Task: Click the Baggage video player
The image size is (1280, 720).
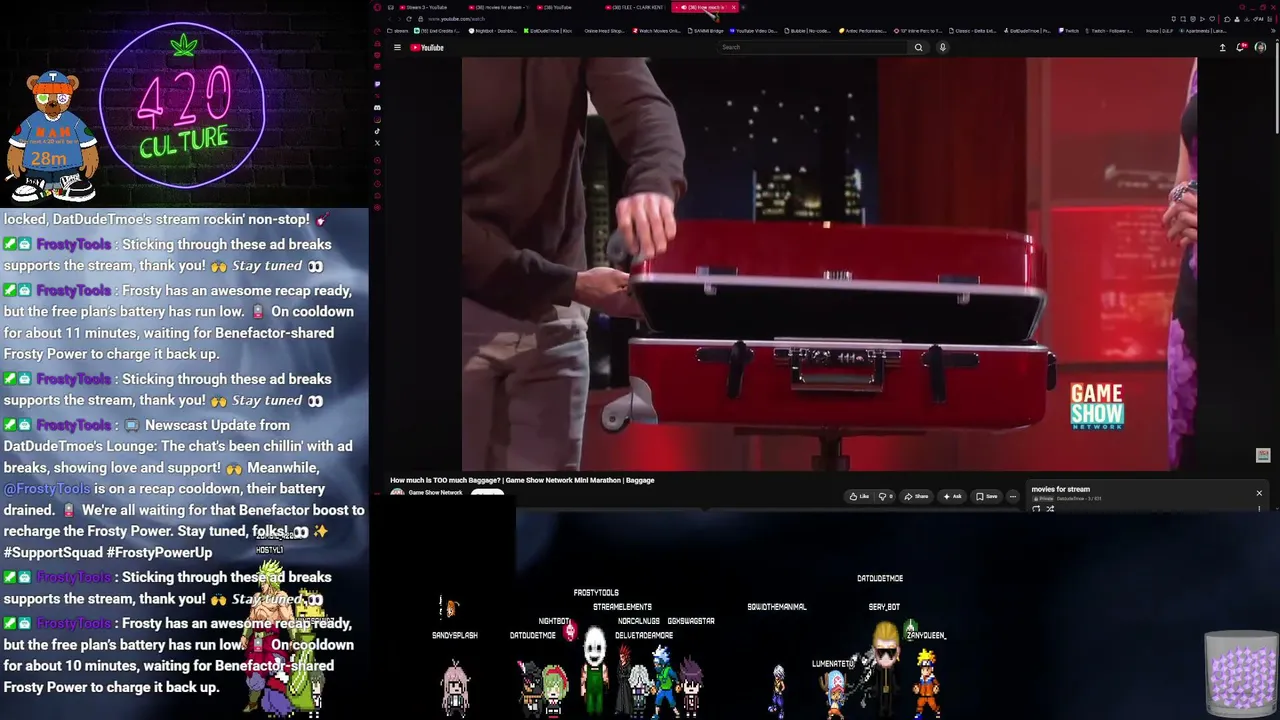Action: pos(829,263)
